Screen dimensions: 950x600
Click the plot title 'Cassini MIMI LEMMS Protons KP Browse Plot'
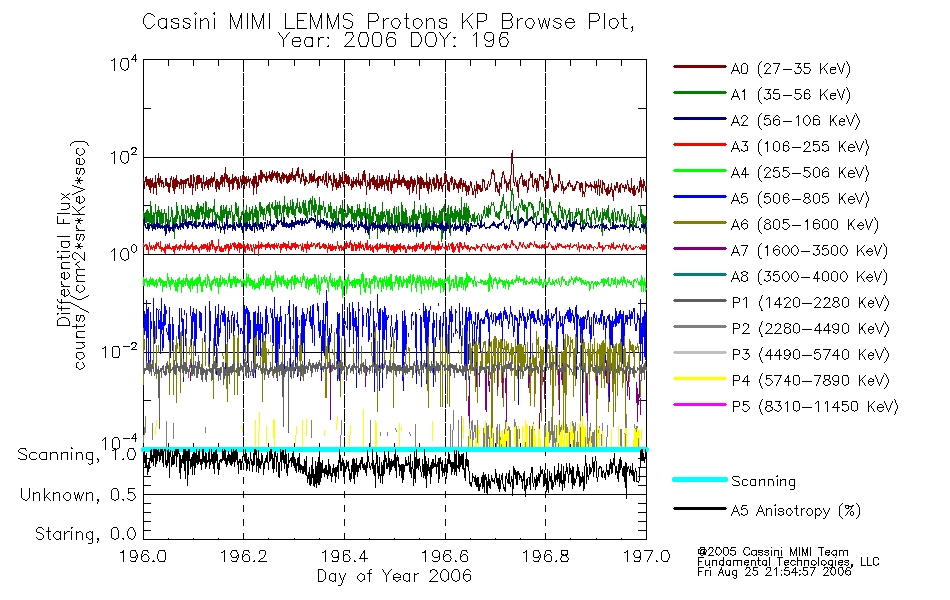388,22
